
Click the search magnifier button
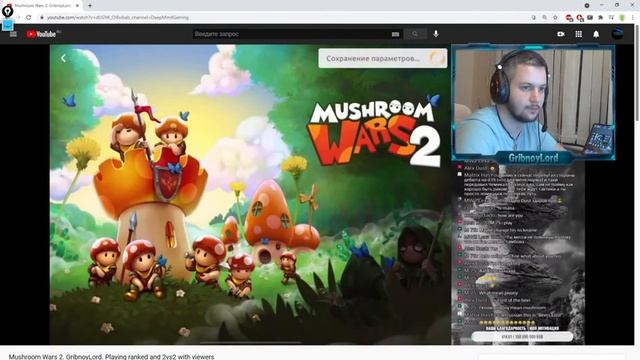(415, 34)
